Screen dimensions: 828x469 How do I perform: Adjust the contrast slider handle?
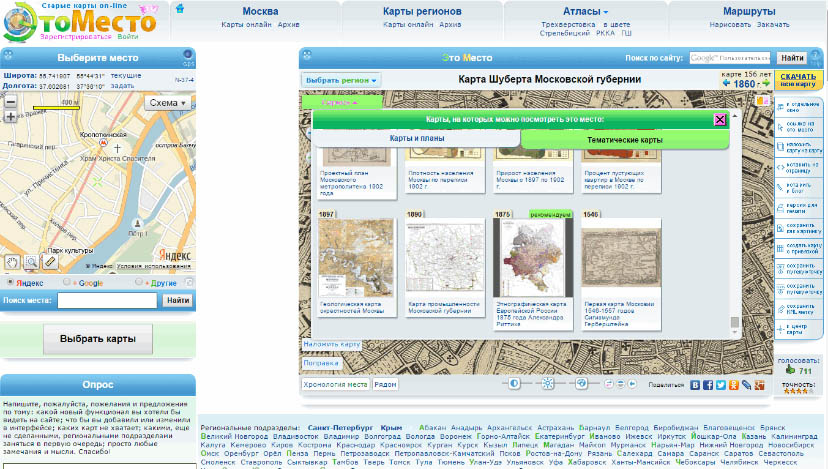(x=514, y=383)
